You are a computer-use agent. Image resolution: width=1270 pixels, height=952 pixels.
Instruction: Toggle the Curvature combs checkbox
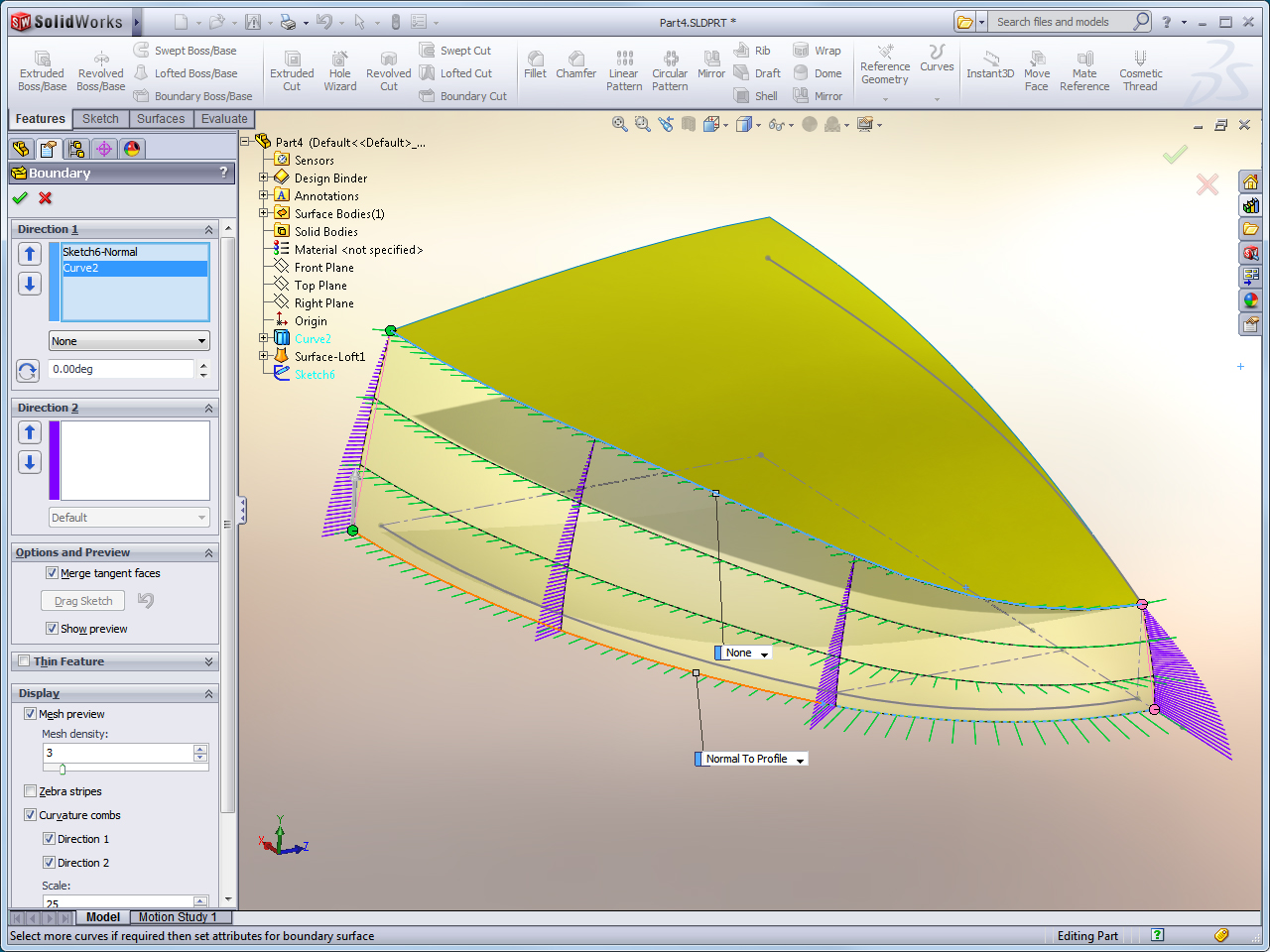point(30,815)
